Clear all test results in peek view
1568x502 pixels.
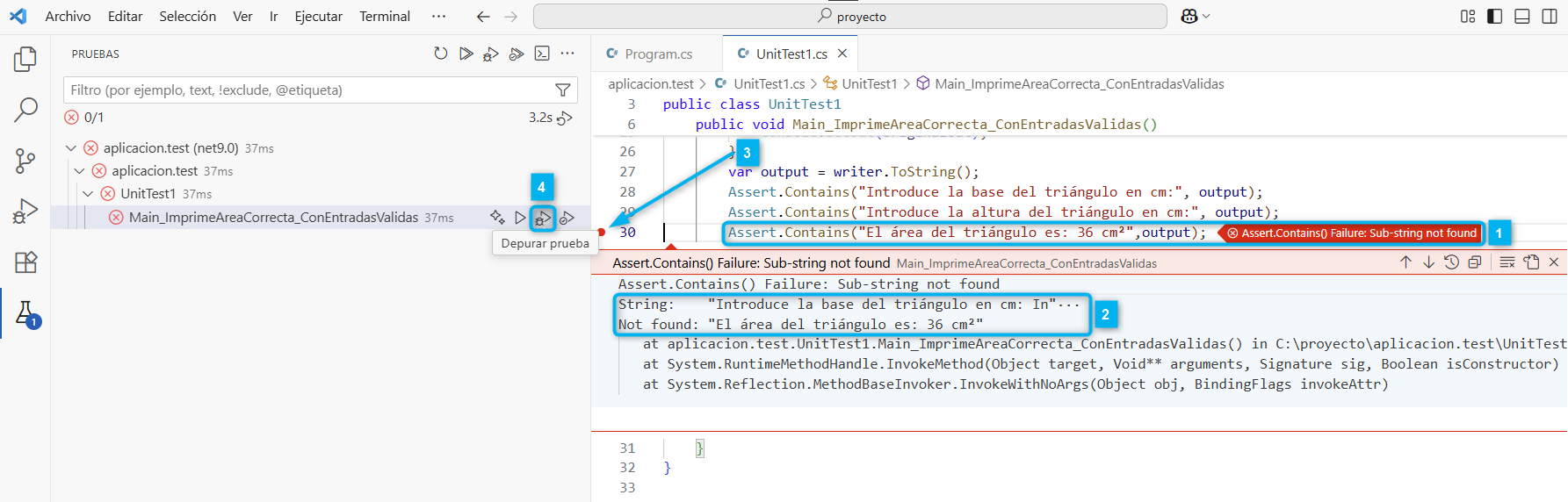tap(1507, 262)
